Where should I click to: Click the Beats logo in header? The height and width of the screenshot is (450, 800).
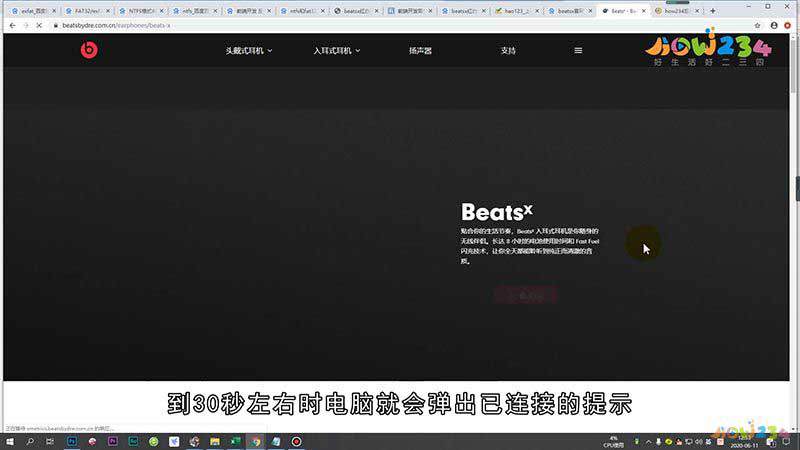pyautogui.click(x=89, y=50)
